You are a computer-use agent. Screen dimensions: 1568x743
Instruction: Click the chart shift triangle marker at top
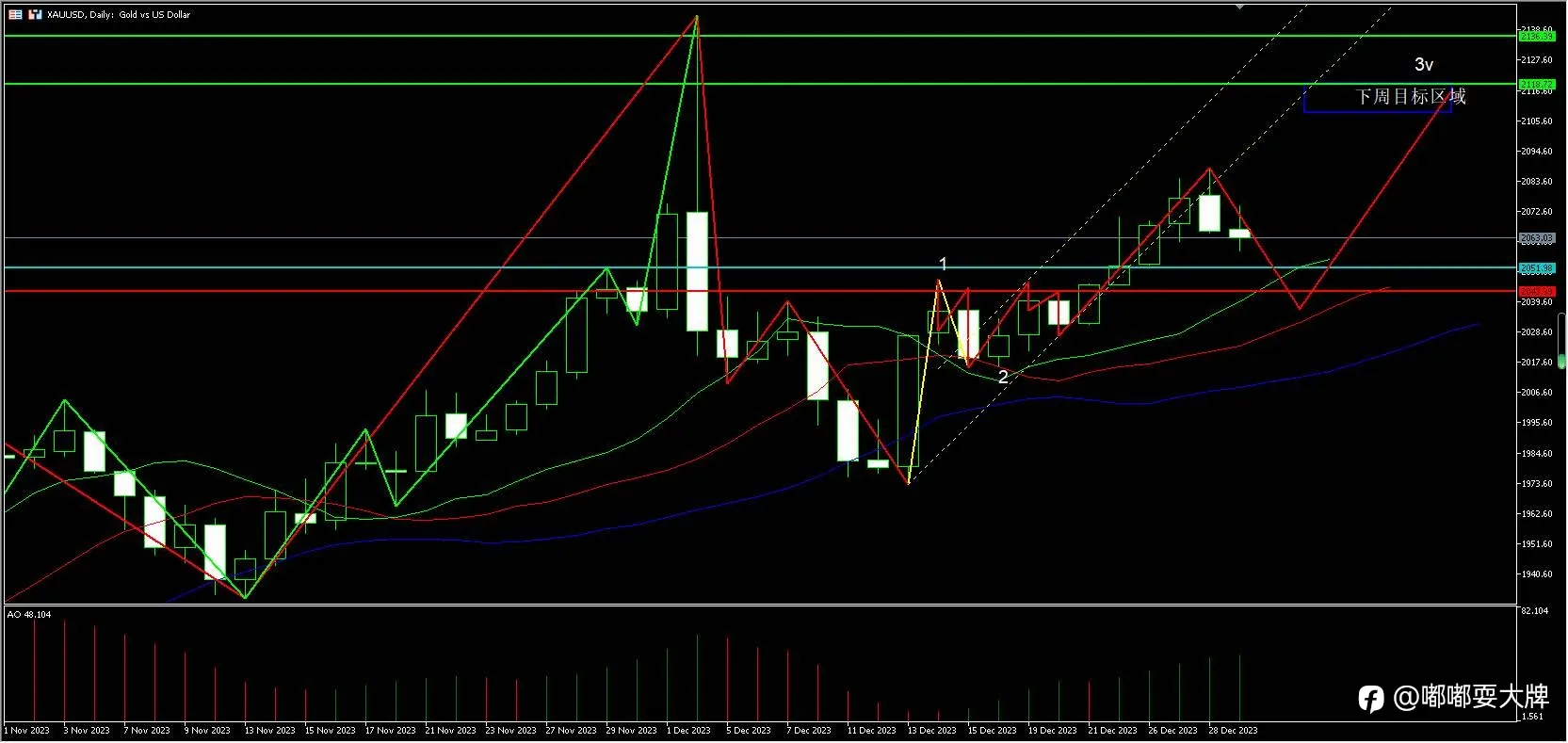point(1240,6)
